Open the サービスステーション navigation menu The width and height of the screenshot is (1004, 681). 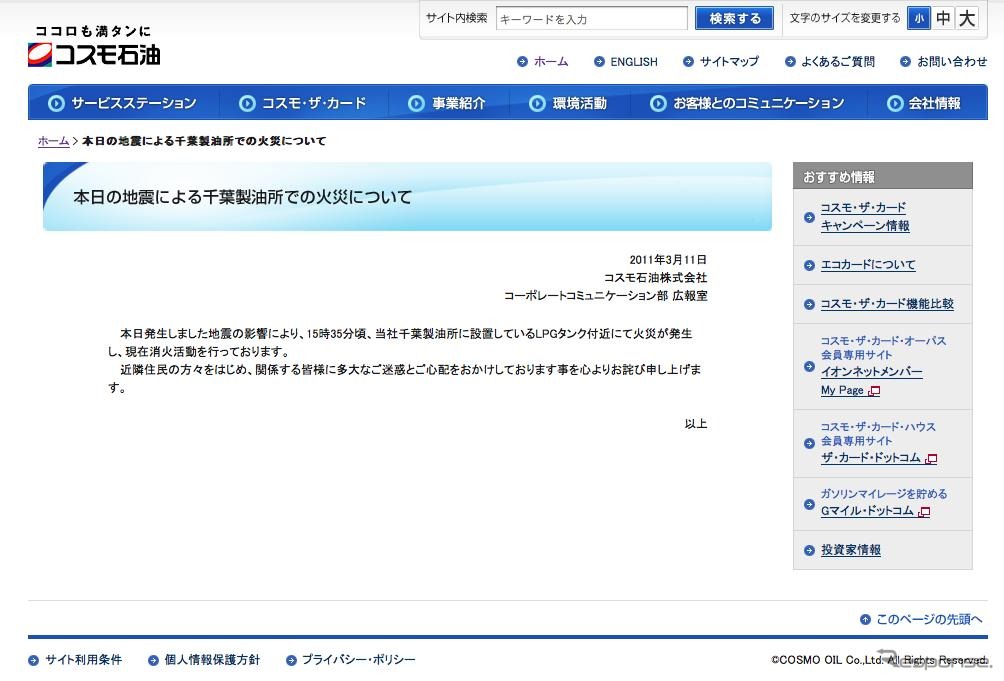(123, 103)
